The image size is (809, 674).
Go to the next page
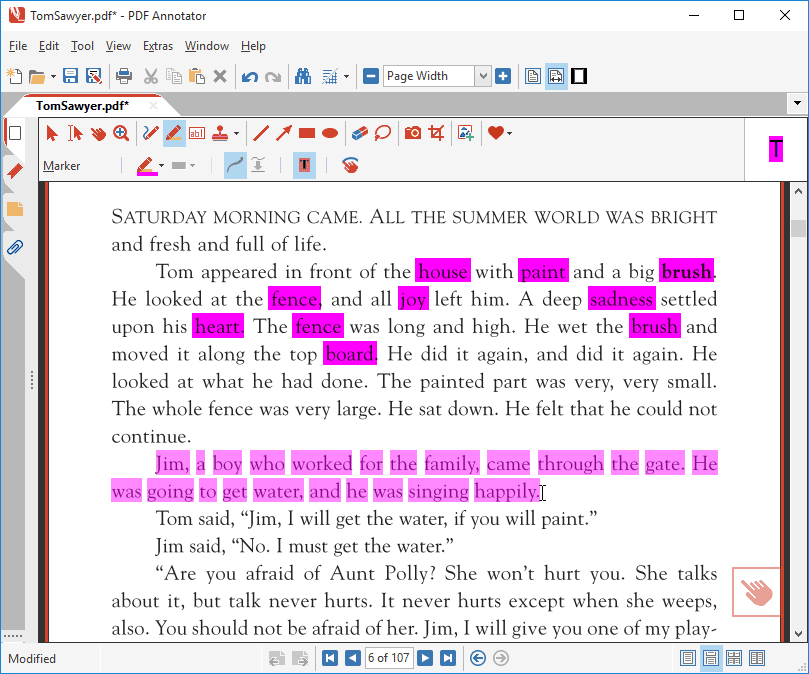425,658
